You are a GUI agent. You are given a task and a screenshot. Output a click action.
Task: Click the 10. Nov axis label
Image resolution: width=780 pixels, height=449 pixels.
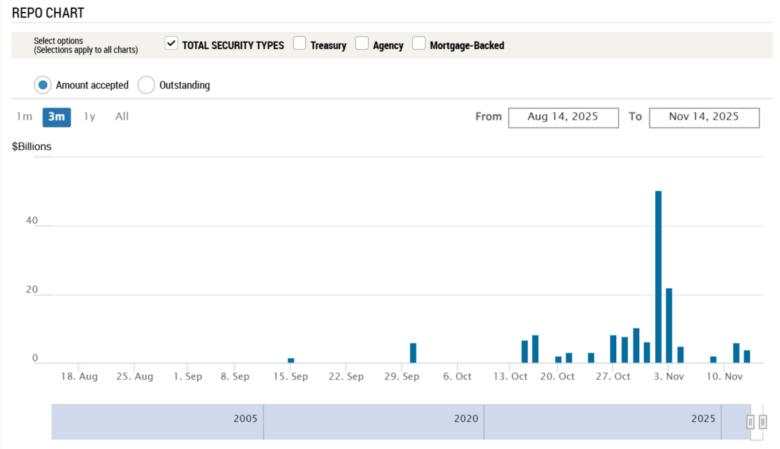[724, 376]
